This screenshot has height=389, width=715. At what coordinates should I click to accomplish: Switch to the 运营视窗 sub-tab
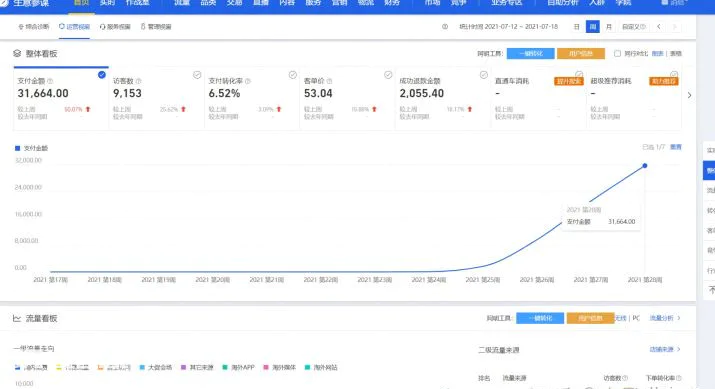coord(74,27)
